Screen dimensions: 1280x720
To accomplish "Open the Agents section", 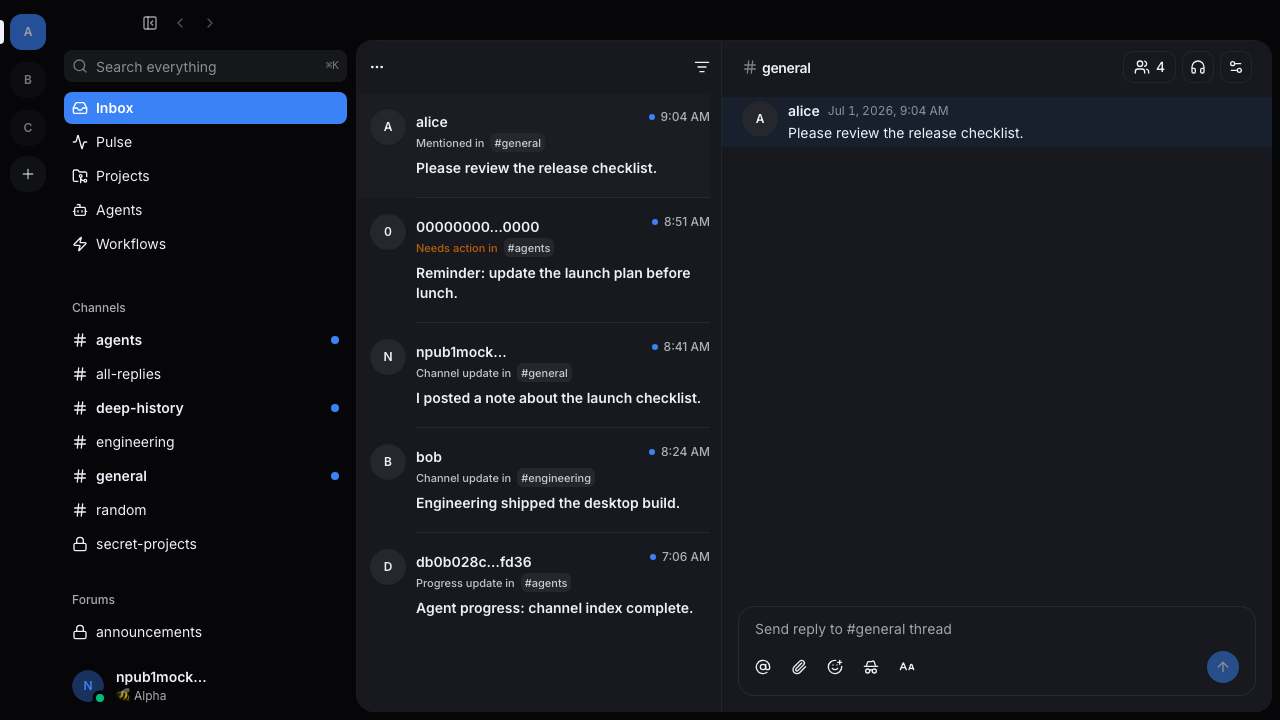I will [x=205, y=210].
